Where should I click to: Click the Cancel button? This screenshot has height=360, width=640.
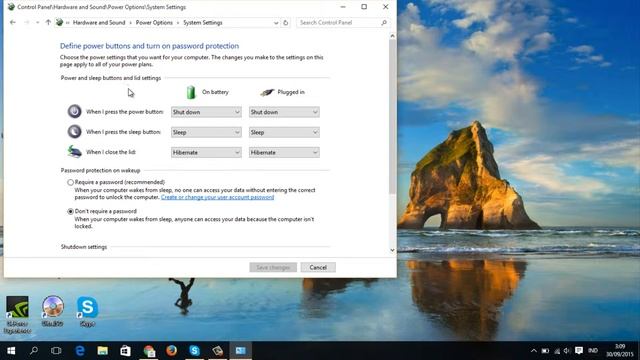pyautogui.click(x=318, y=267)
